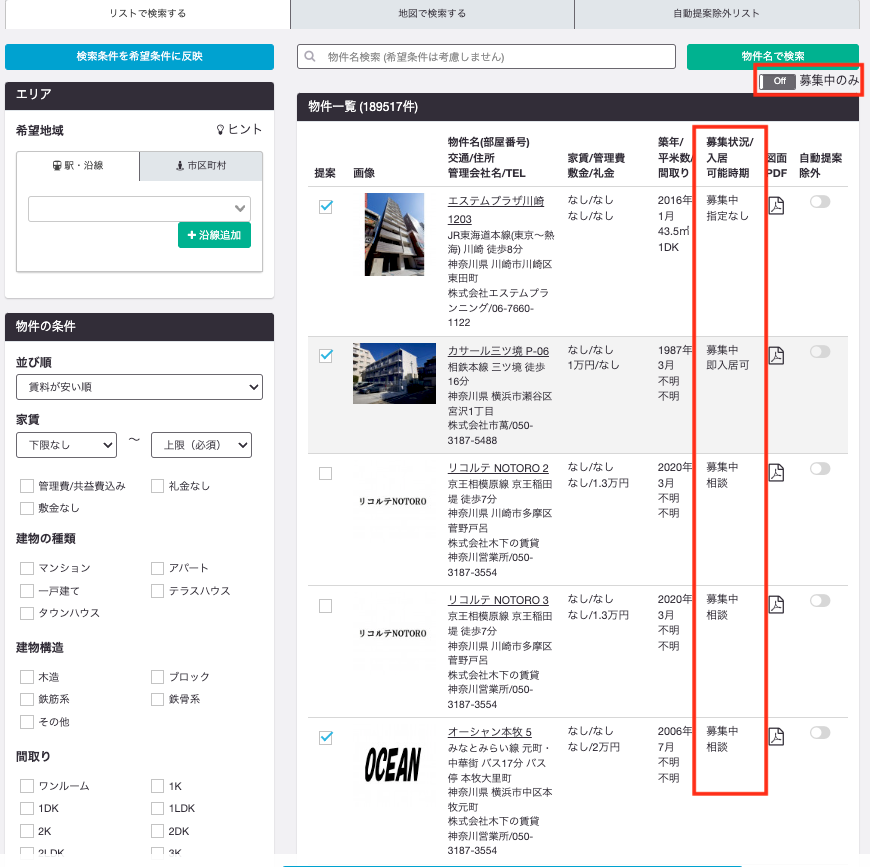This screenshot has width=870, height=867.
Task: Switch to リストで検索する tab
Action: click(148, 13)
